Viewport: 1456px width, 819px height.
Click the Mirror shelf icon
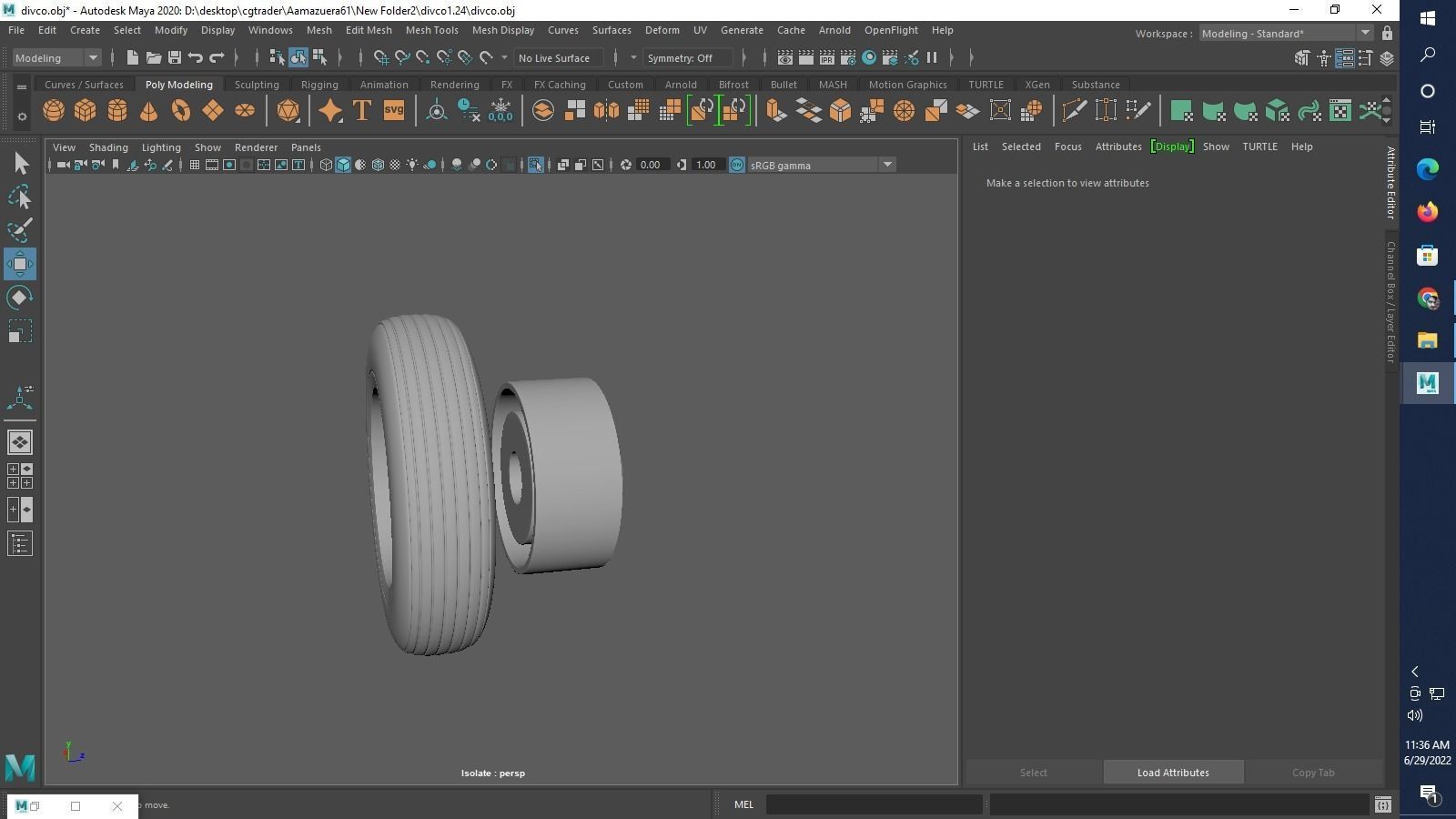606,111
